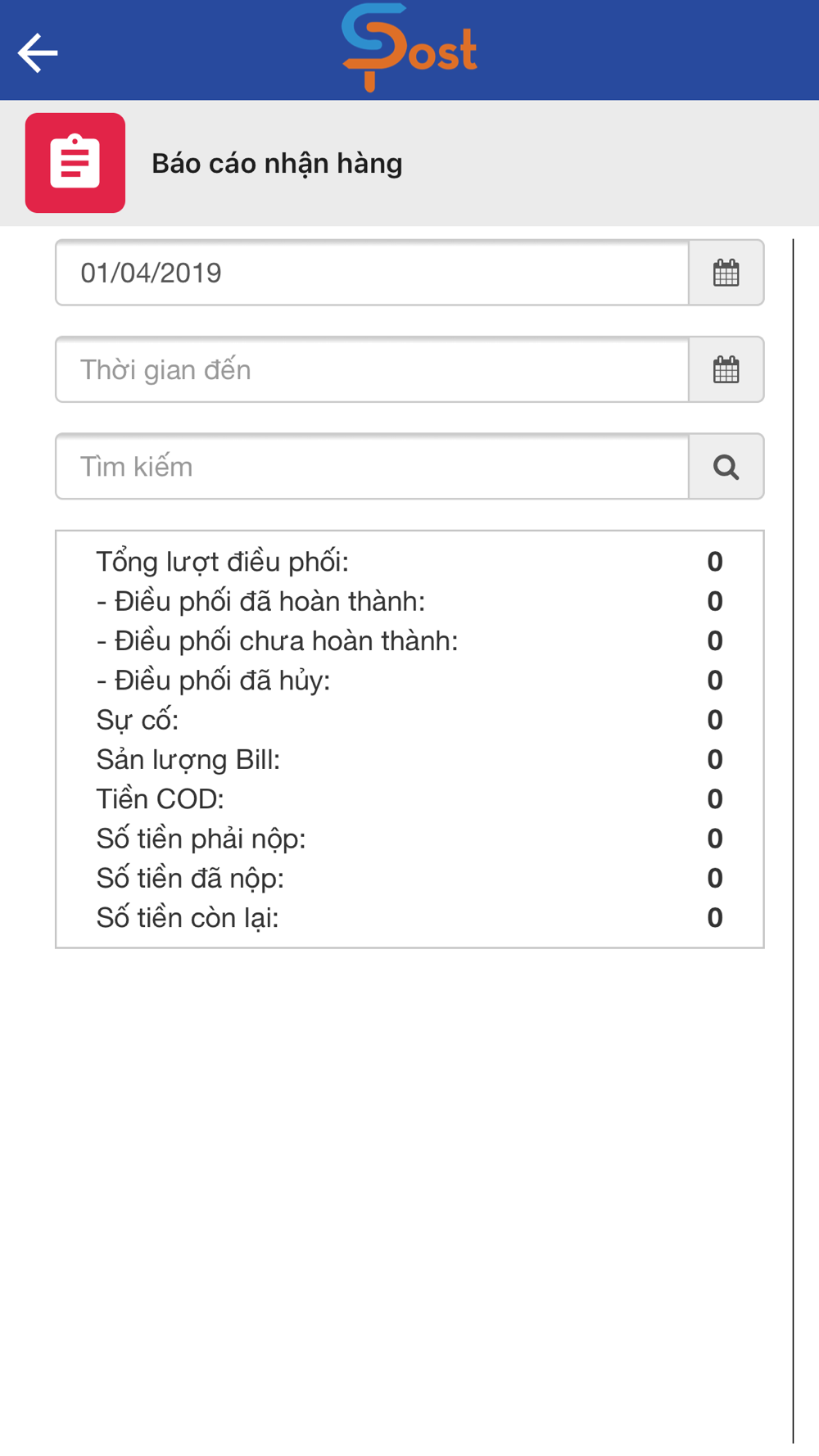
Task: Tap the Số tiền phải nộp row
Action: pyautogui.click(x=409, y=839)
